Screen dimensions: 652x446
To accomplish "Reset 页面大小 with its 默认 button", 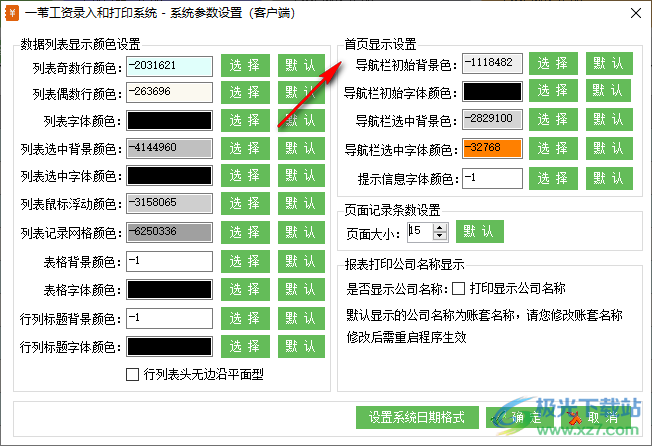I will point(480,232).
